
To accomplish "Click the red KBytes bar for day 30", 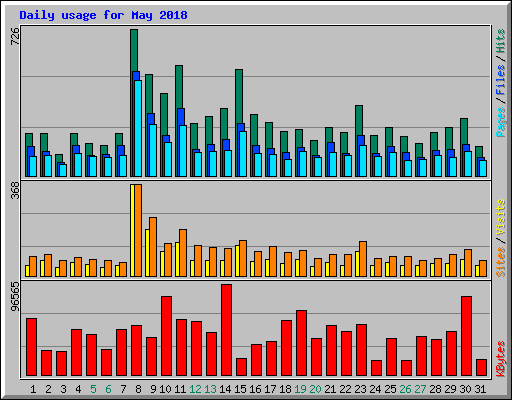I will (x=467, y=336).
